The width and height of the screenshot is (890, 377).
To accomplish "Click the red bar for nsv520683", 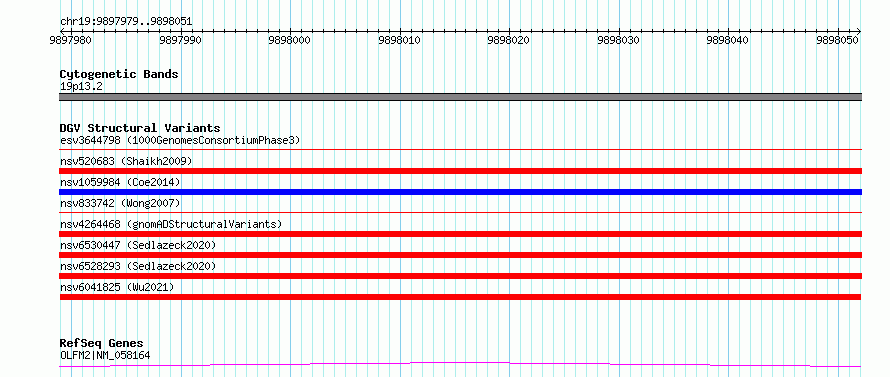I will (x=460, y=171).
